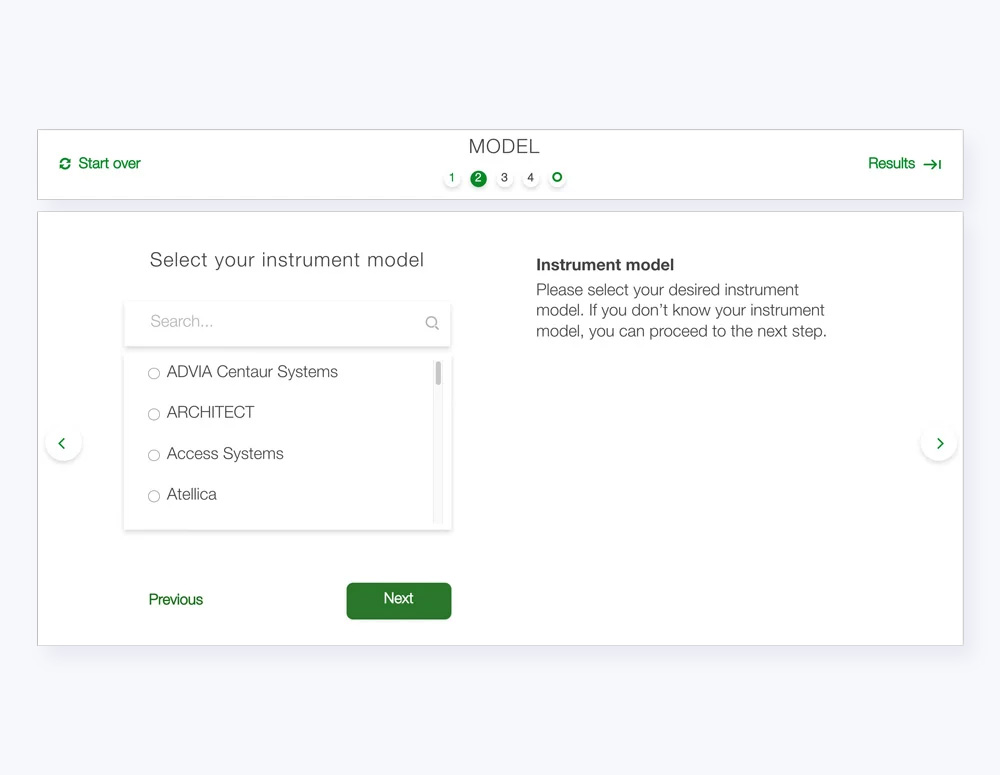Click the Instrument model heading

click(605, 265)
